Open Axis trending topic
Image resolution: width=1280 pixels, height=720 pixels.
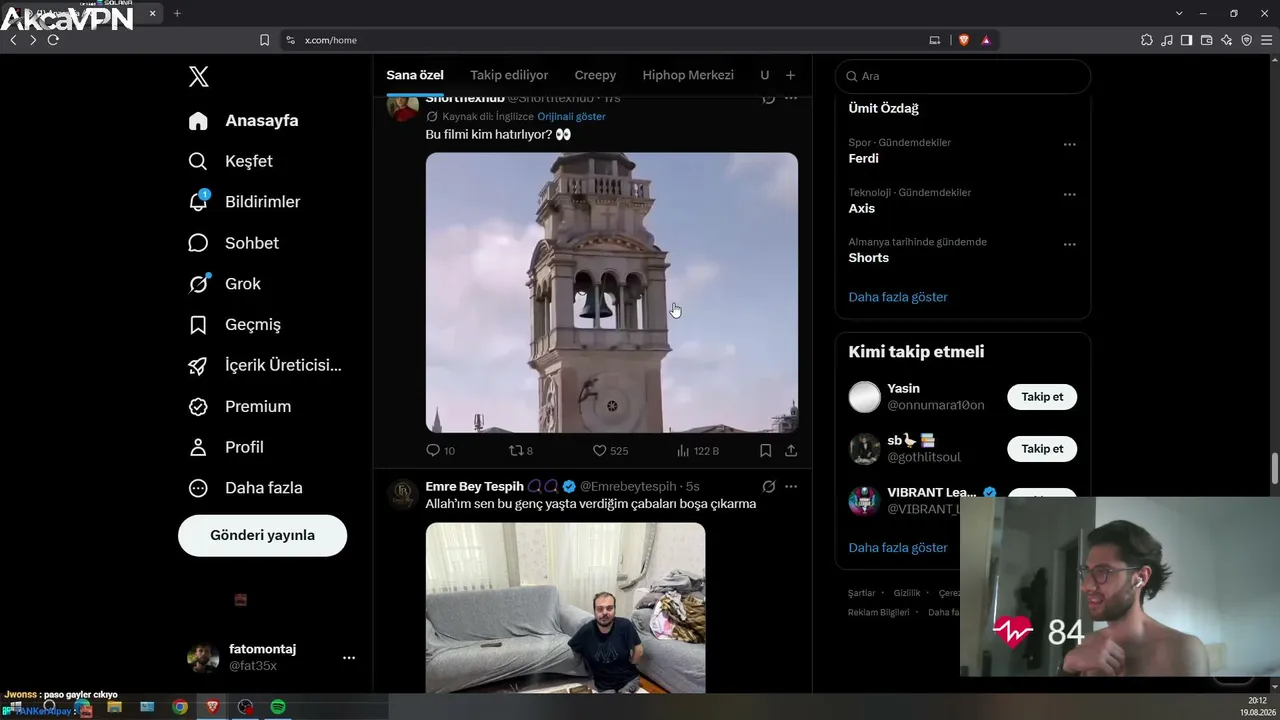tap(861, 208)
